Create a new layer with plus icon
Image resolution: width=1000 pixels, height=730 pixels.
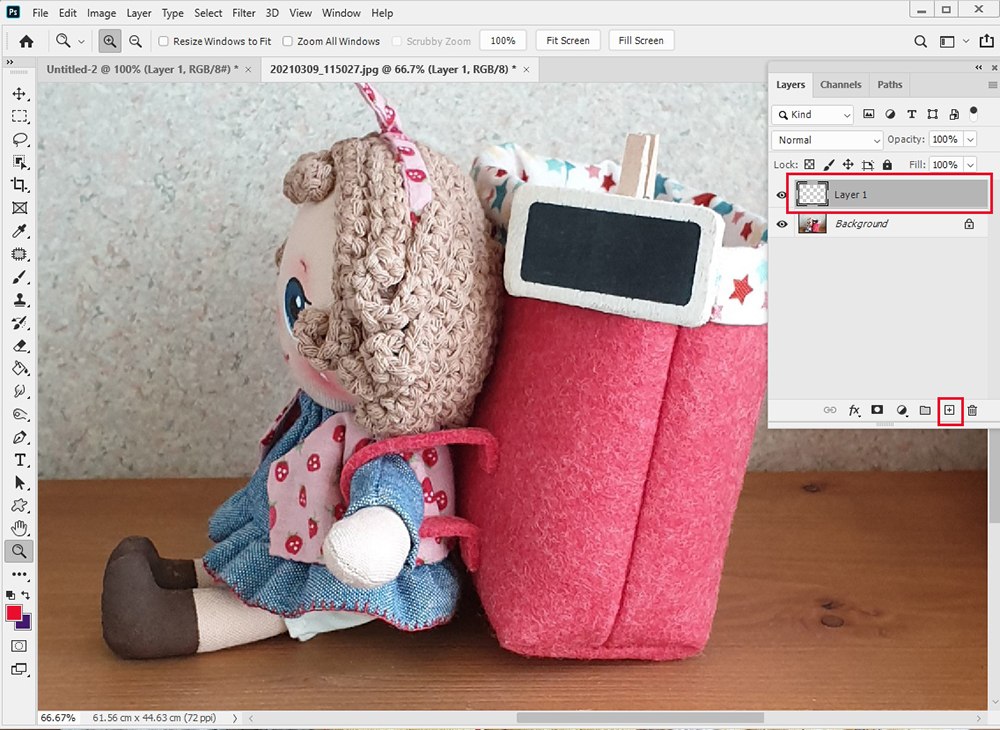coord(949,410)
